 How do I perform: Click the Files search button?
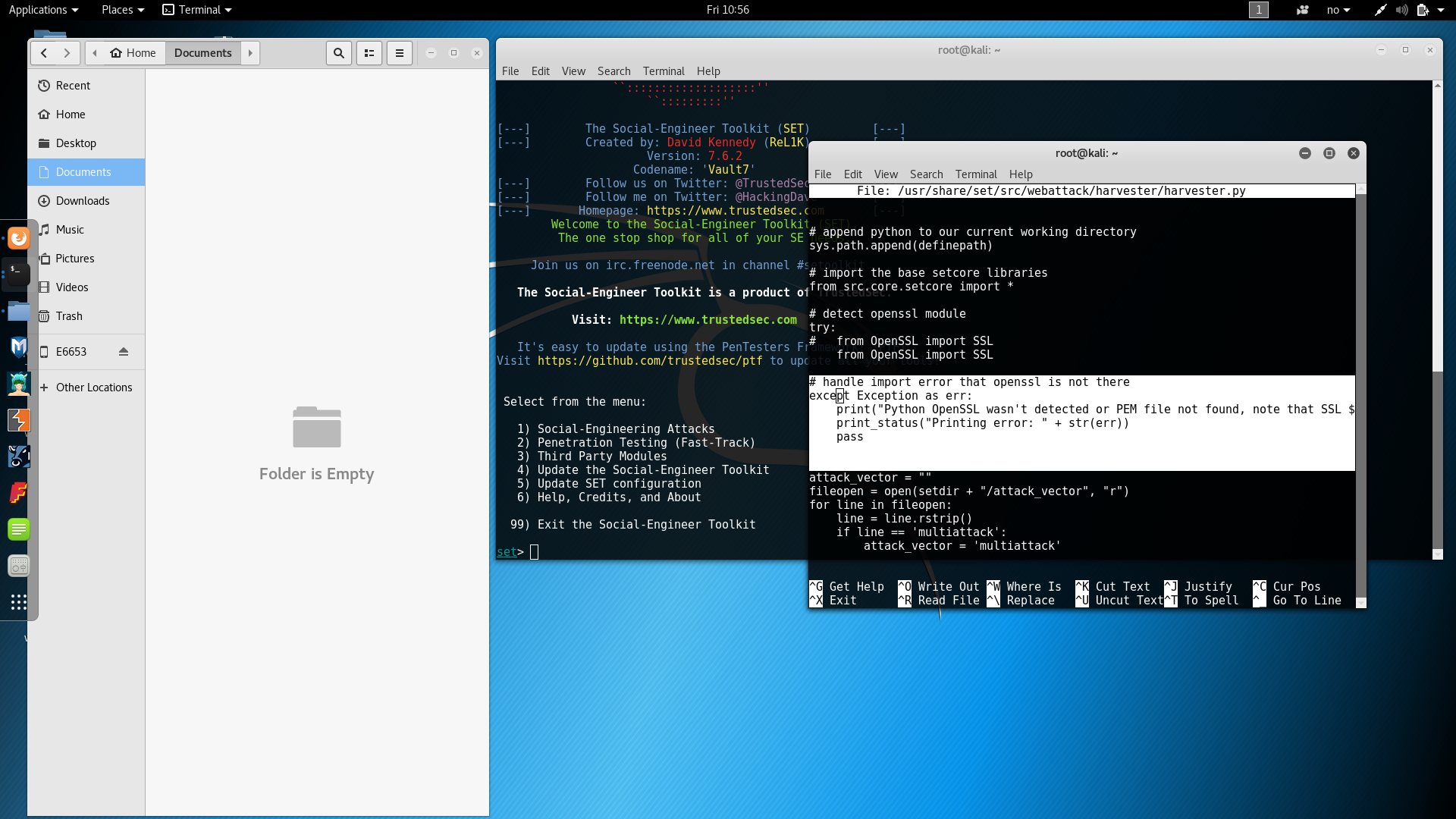pyautogui.click(x=339, y=53)
